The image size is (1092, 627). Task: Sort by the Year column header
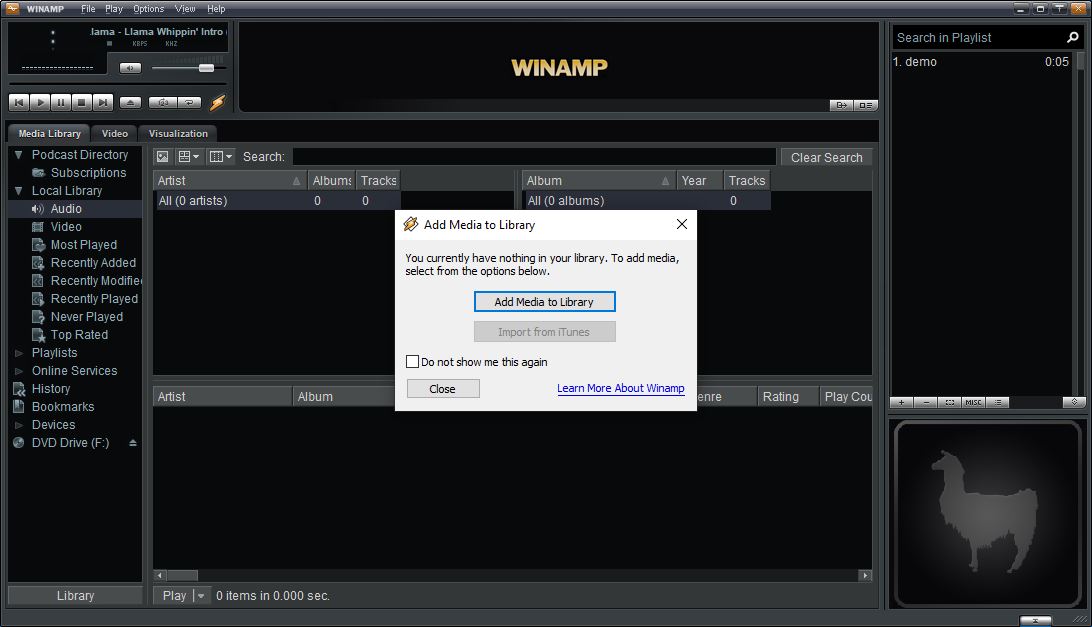[699, 180]
